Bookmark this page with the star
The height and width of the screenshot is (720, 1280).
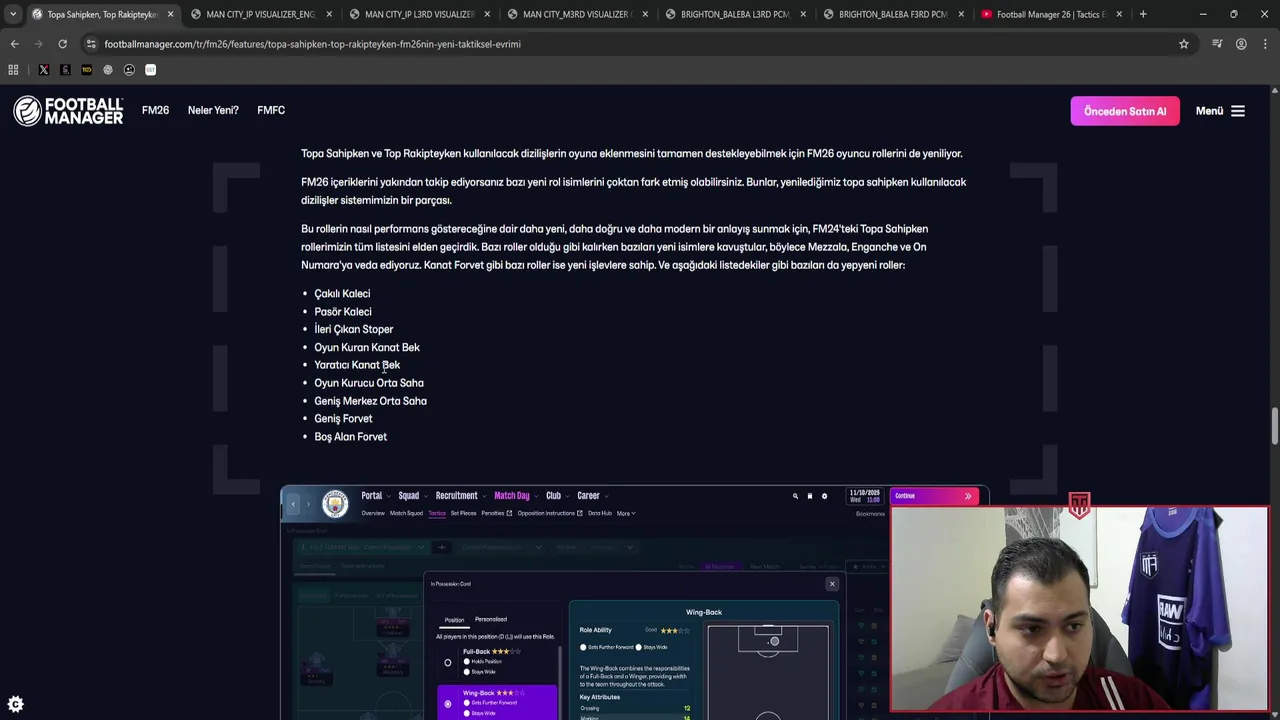1184,44
